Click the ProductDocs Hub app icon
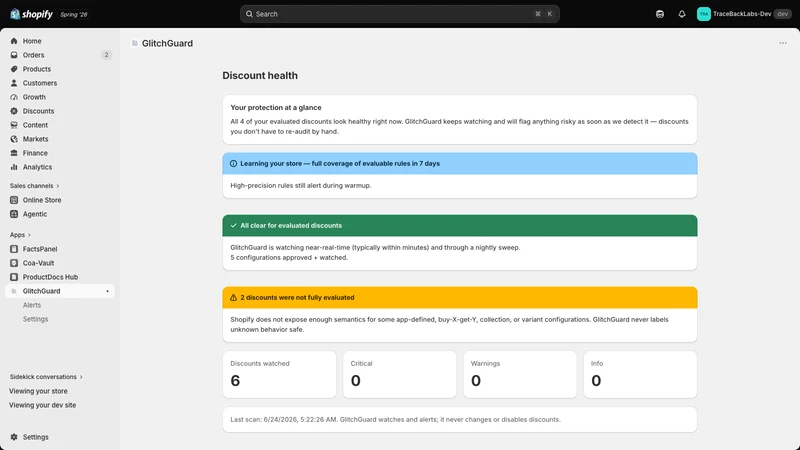800x450 pixels. coord(14,277)
